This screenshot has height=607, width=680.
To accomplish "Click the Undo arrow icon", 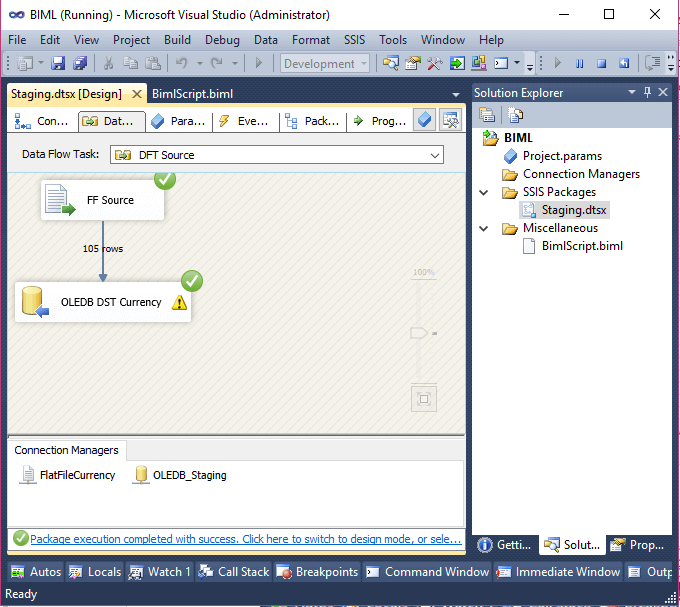I will coord(181,63).
